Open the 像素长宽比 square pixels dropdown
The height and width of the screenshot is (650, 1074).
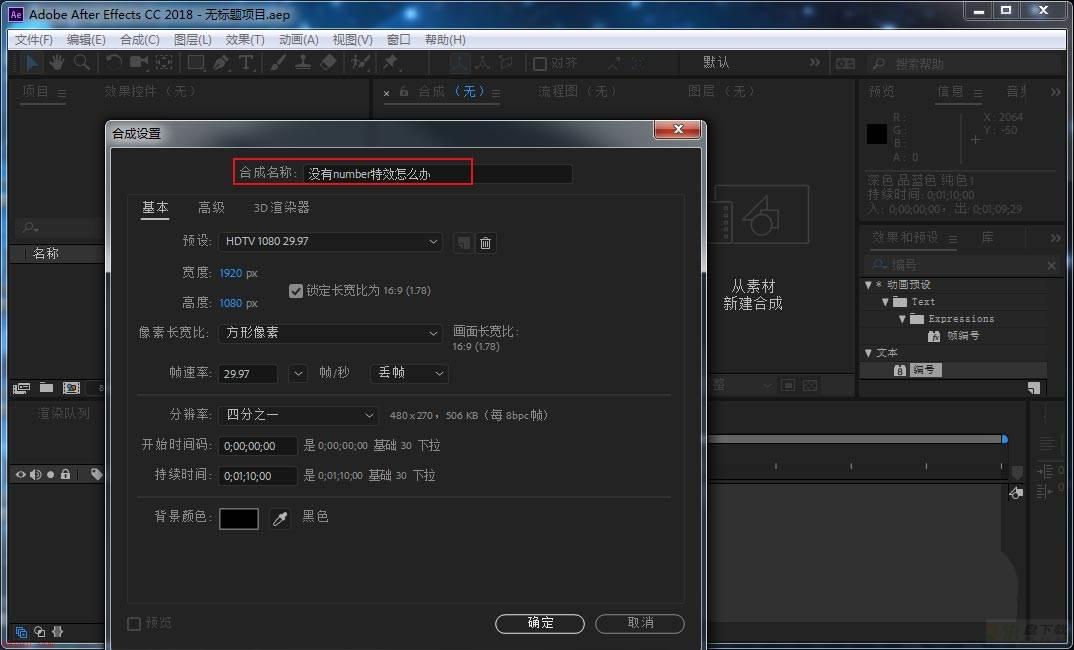(330, 333)
